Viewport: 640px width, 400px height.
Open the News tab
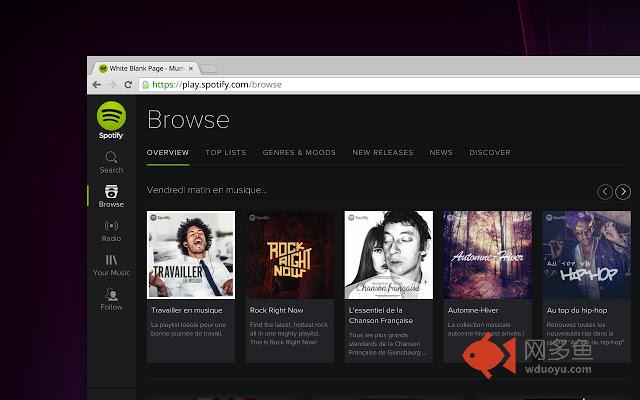point(441,153)
